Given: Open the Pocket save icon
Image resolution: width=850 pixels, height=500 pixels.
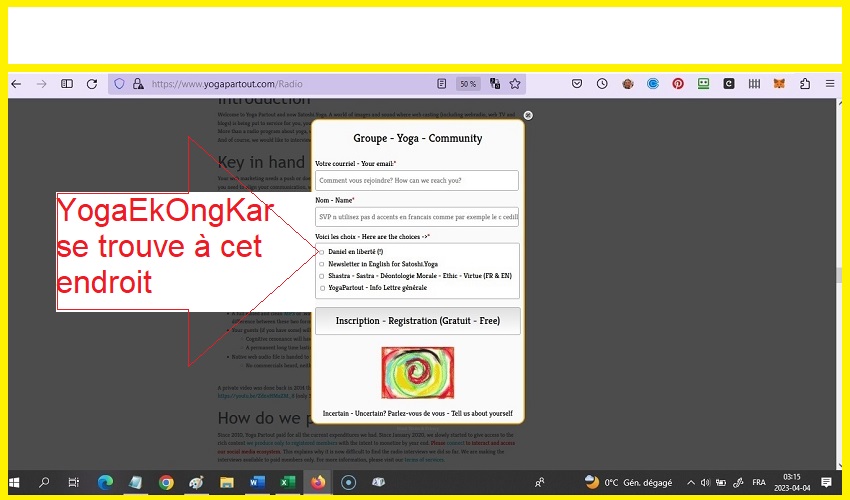Looking at the screenshot, I should pos(577,84).
